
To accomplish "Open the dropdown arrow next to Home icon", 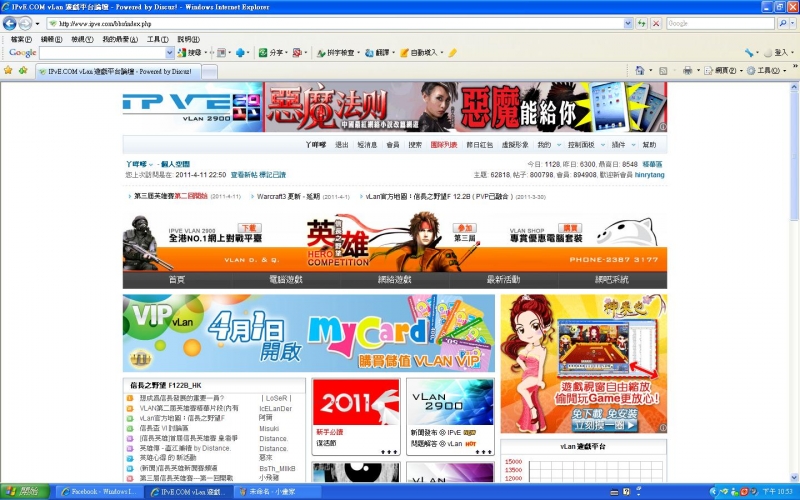I will (650, 71).
